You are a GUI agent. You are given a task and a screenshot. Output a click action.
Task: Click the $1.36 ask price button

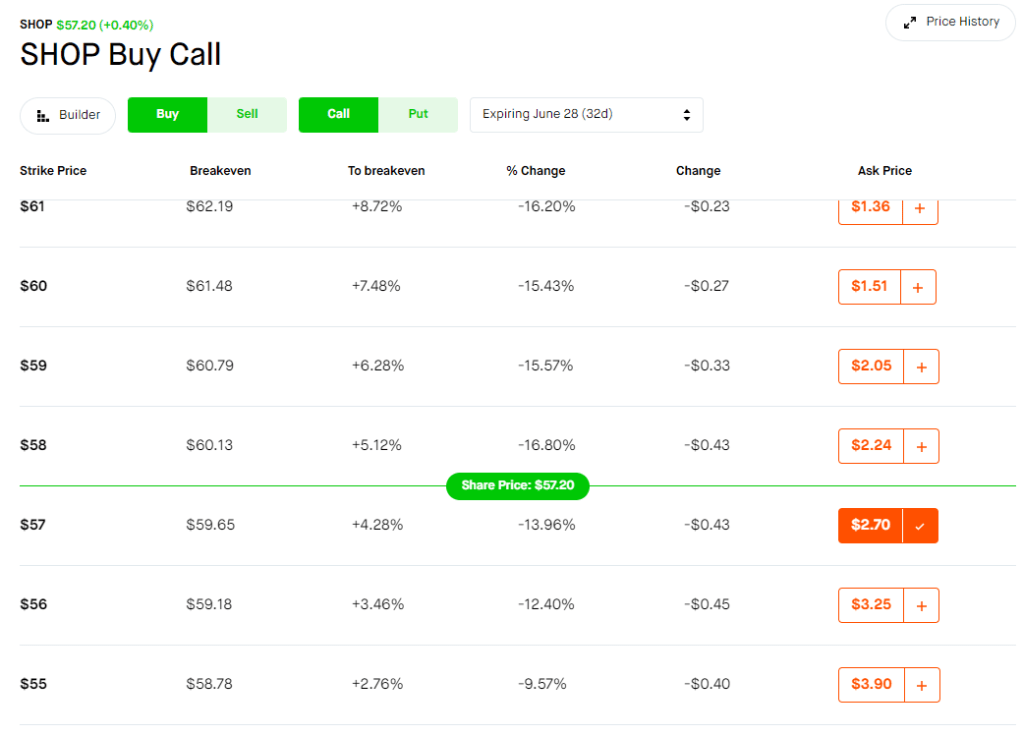pyautogui.click(x=870, y=207)
